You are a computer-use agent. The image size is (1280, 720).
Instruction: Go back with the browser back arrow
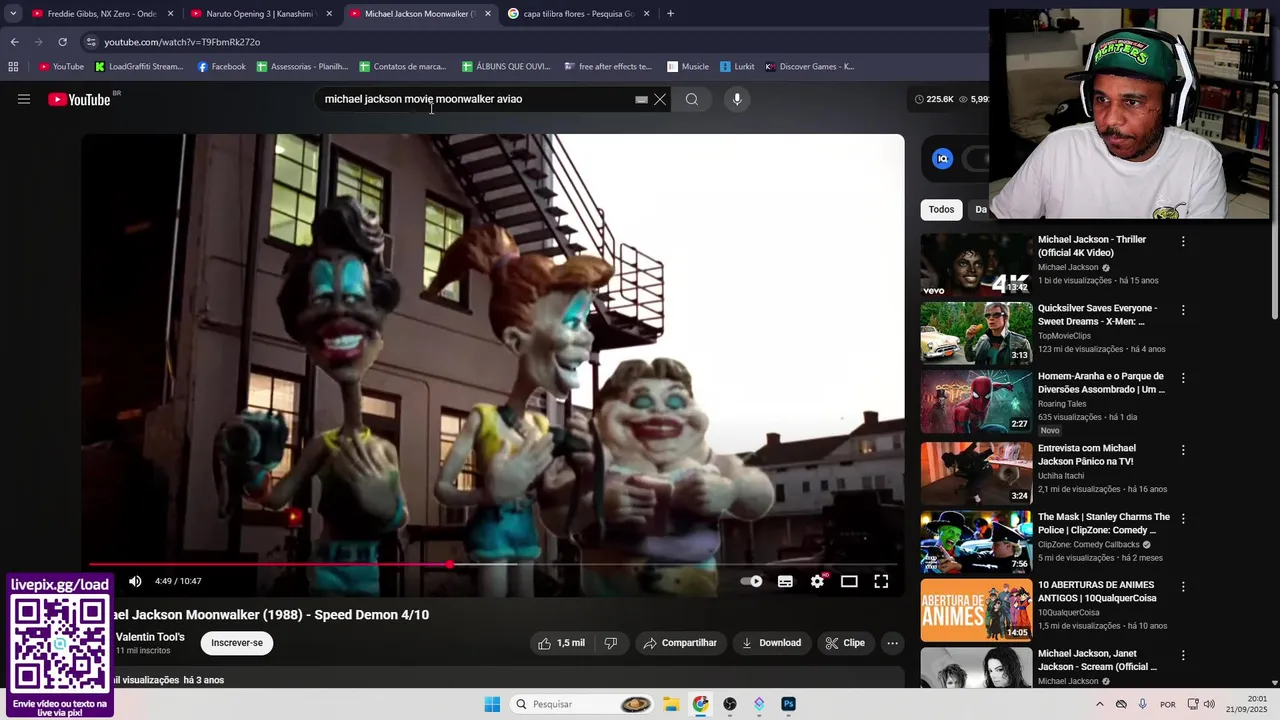(14, 42)
